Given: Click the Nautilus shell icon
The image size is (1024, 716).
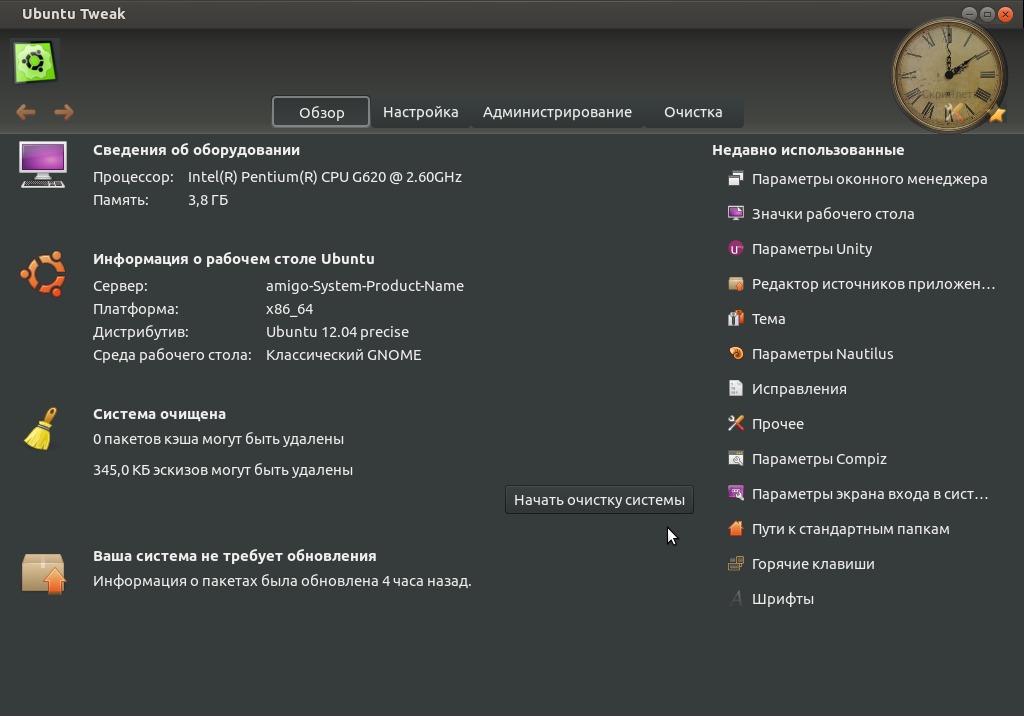Looking at the screenshot, I should (736, 353).
